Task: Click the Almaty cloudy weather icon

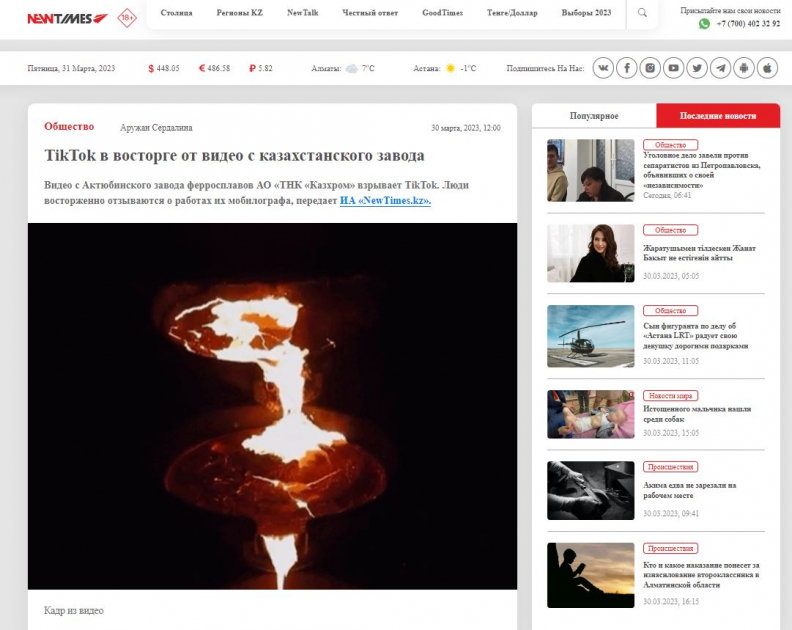Action: pyautogui.click(x=352, y=68)
